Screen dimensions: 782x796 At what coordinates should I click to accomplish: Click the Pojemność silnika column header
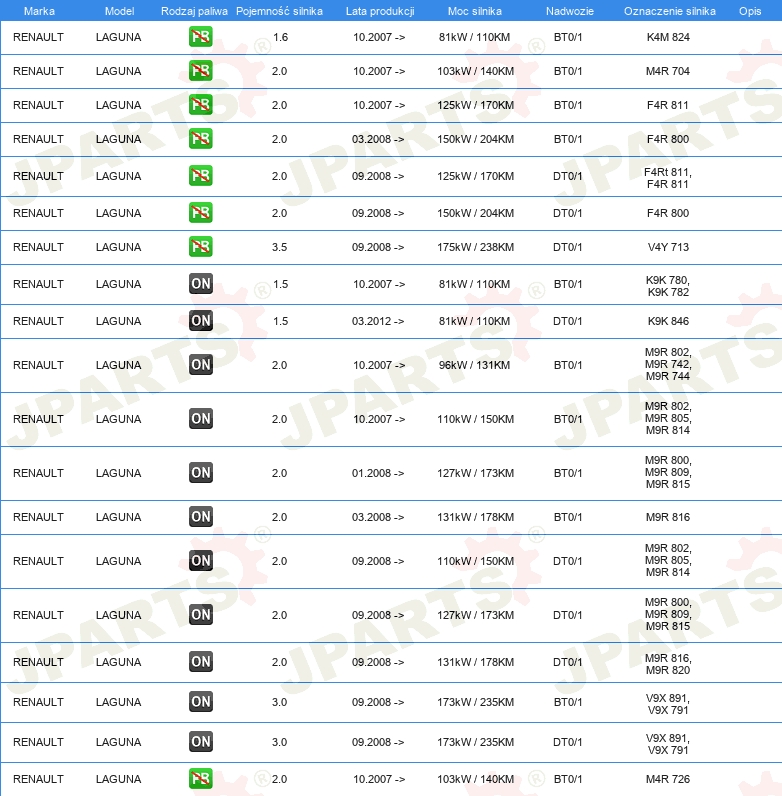click(x=279, y=11)
